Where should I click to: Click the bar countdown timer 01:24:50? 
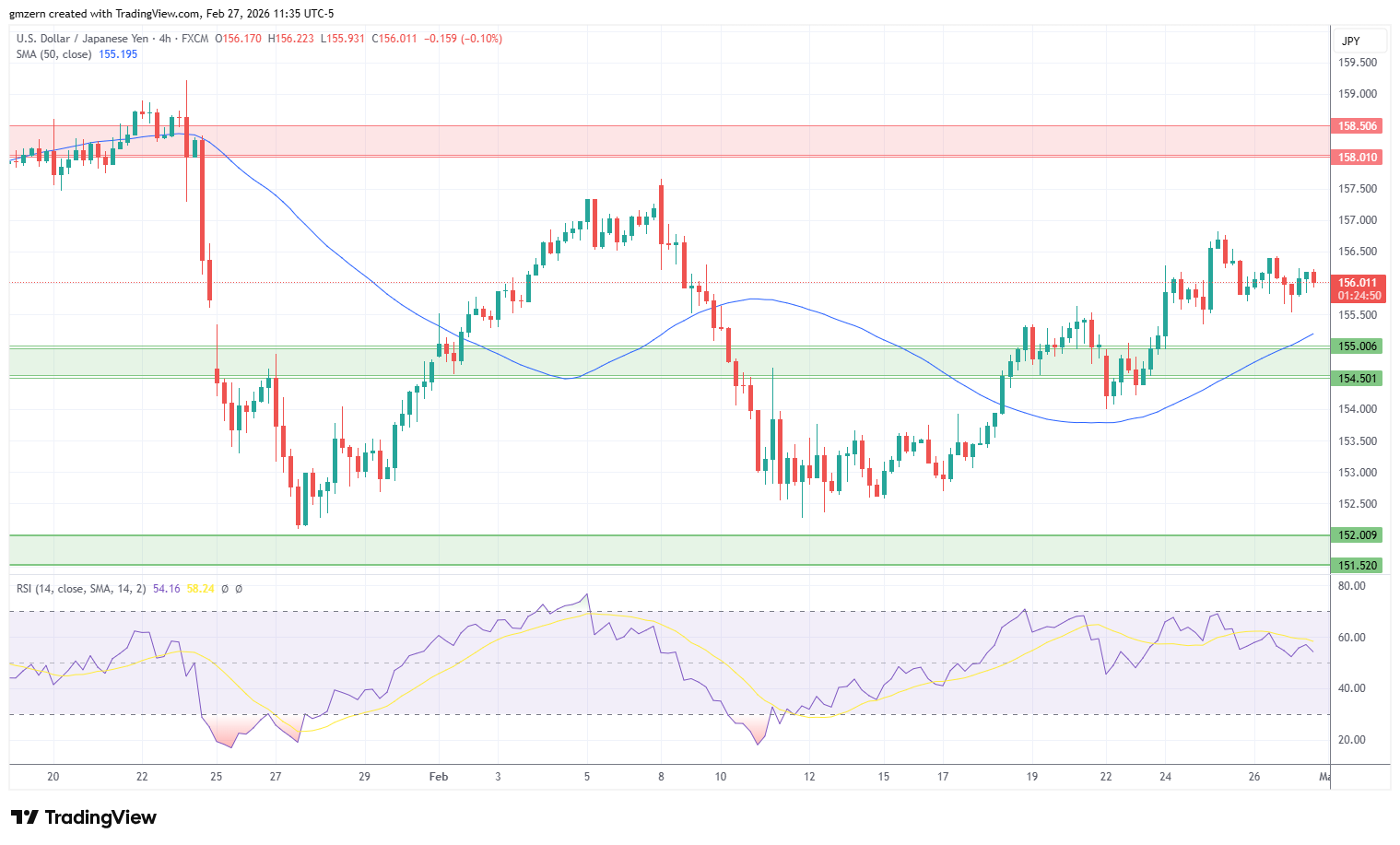click(1359, 296)
